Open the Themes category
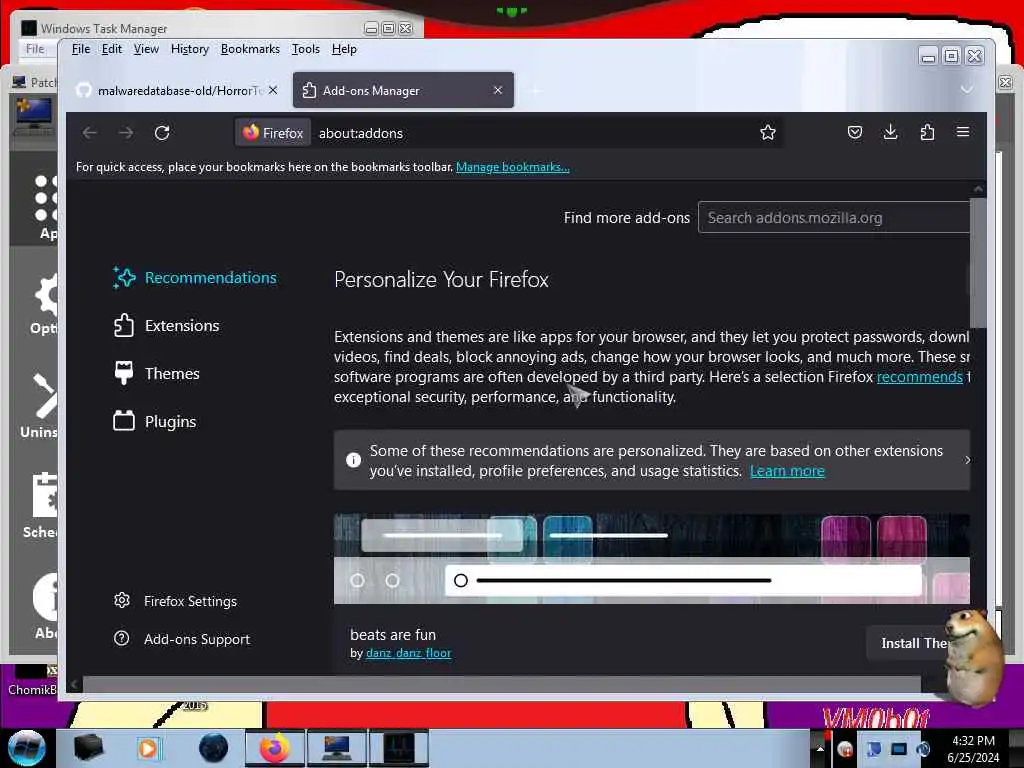 (157, 374)
